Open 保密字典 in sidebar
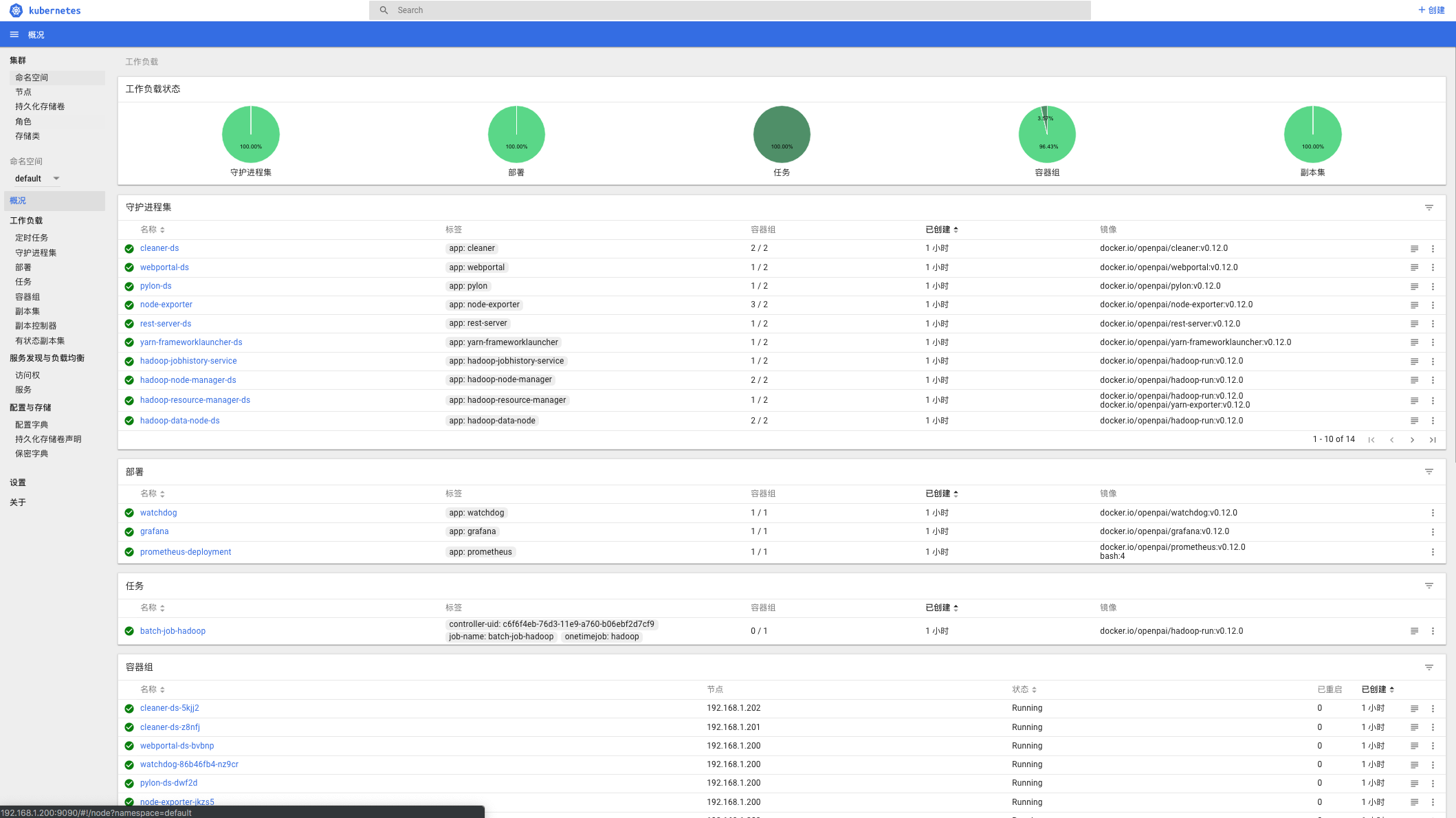 pyautogui.click(x=32, y=454)
